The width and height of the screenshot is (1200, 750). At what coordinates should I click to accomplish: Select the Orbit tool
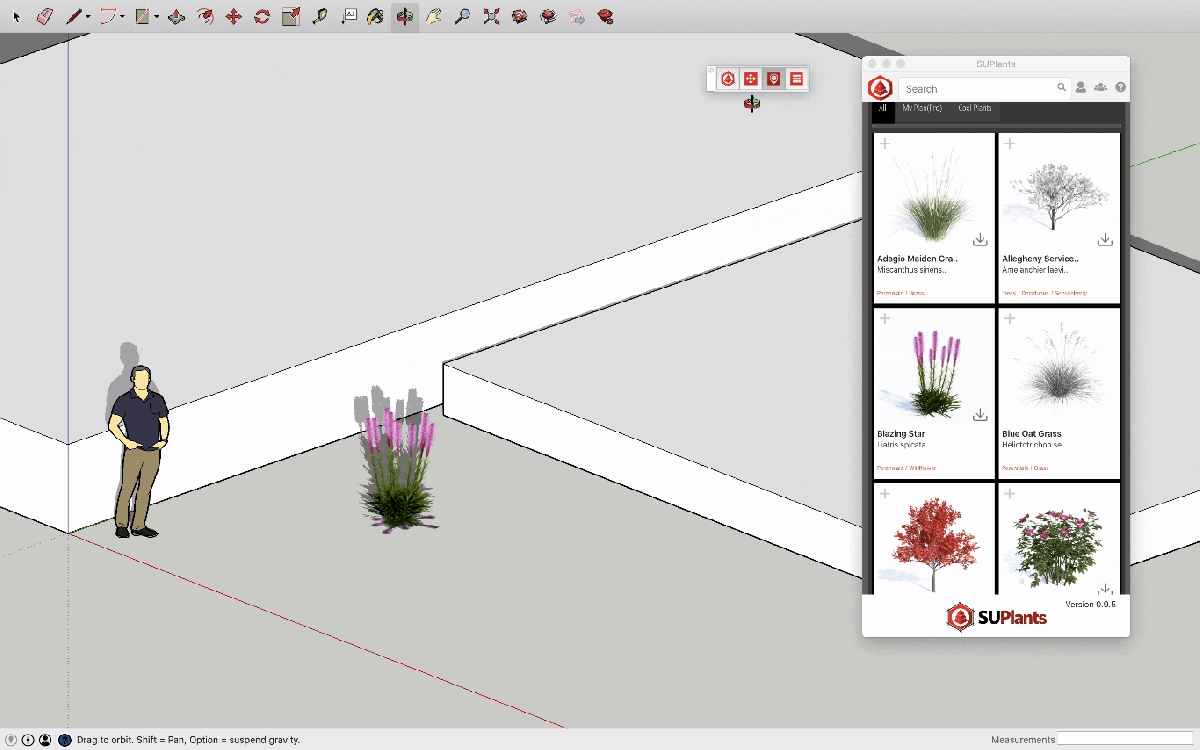(x=404, y=16)
